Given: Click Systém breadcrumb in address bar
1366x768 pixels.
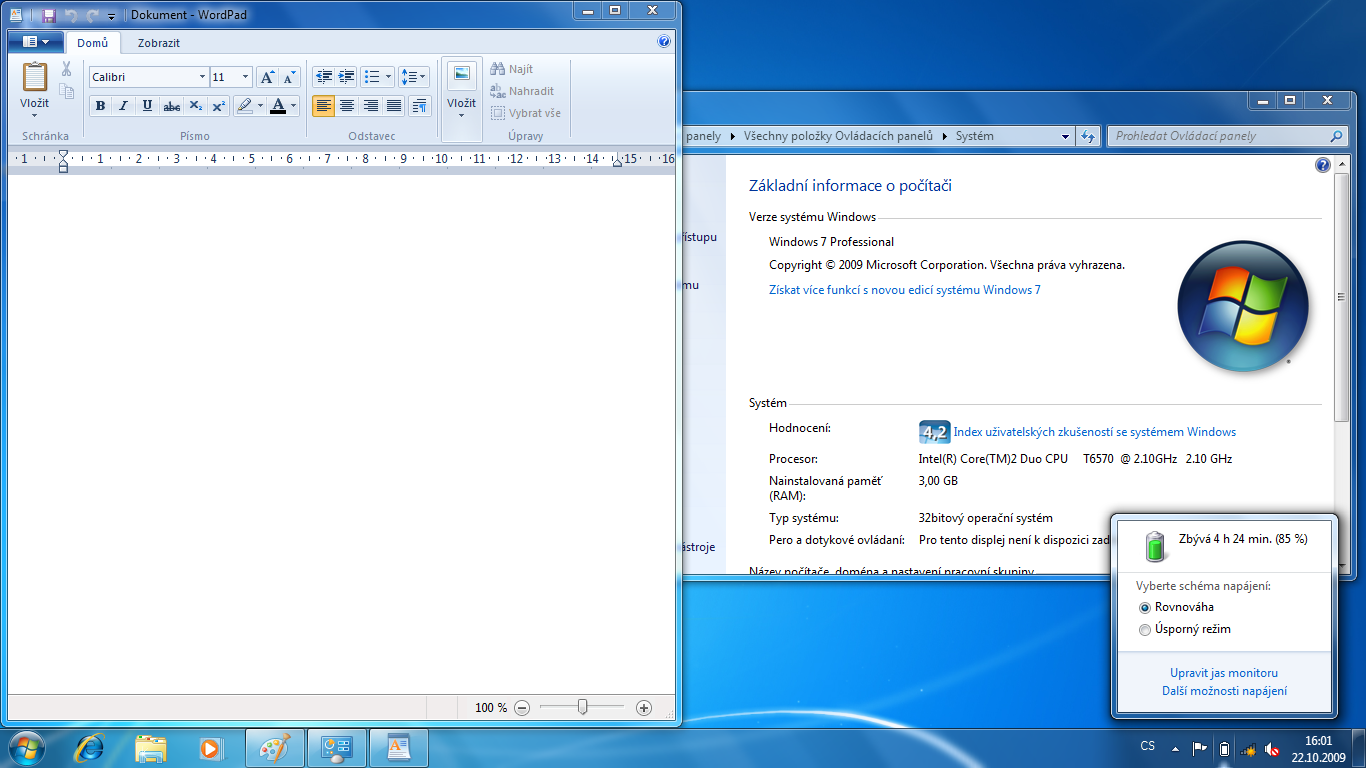Looking at the screenshot, I should [x=974, y=136].
